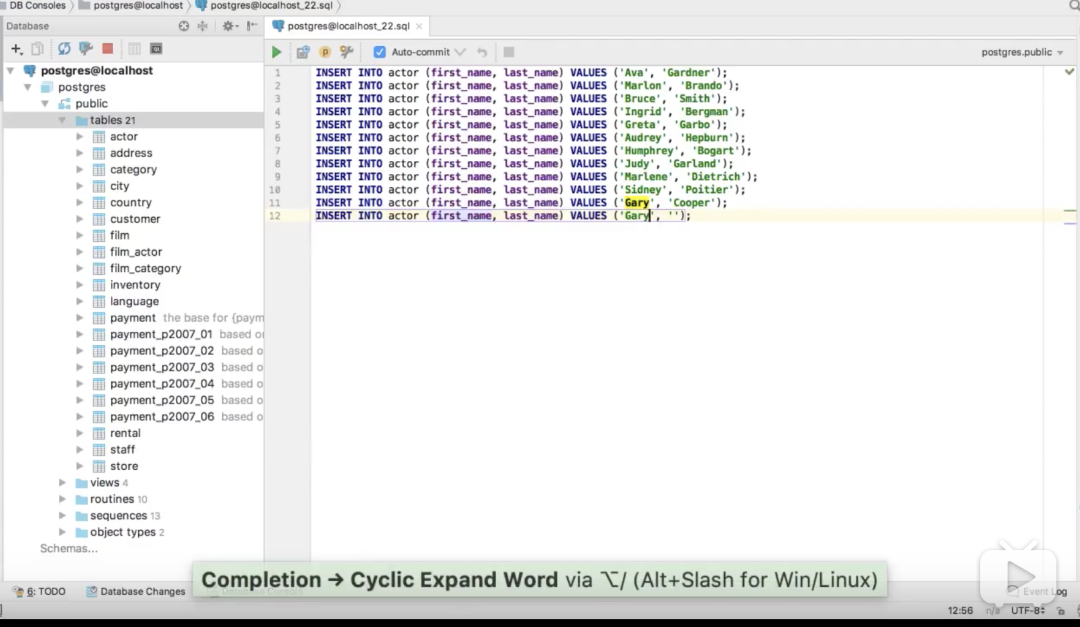Click inside the empty last_name quotes on line 12
This screenshot has height=627, width=1080.
[674, 216]
